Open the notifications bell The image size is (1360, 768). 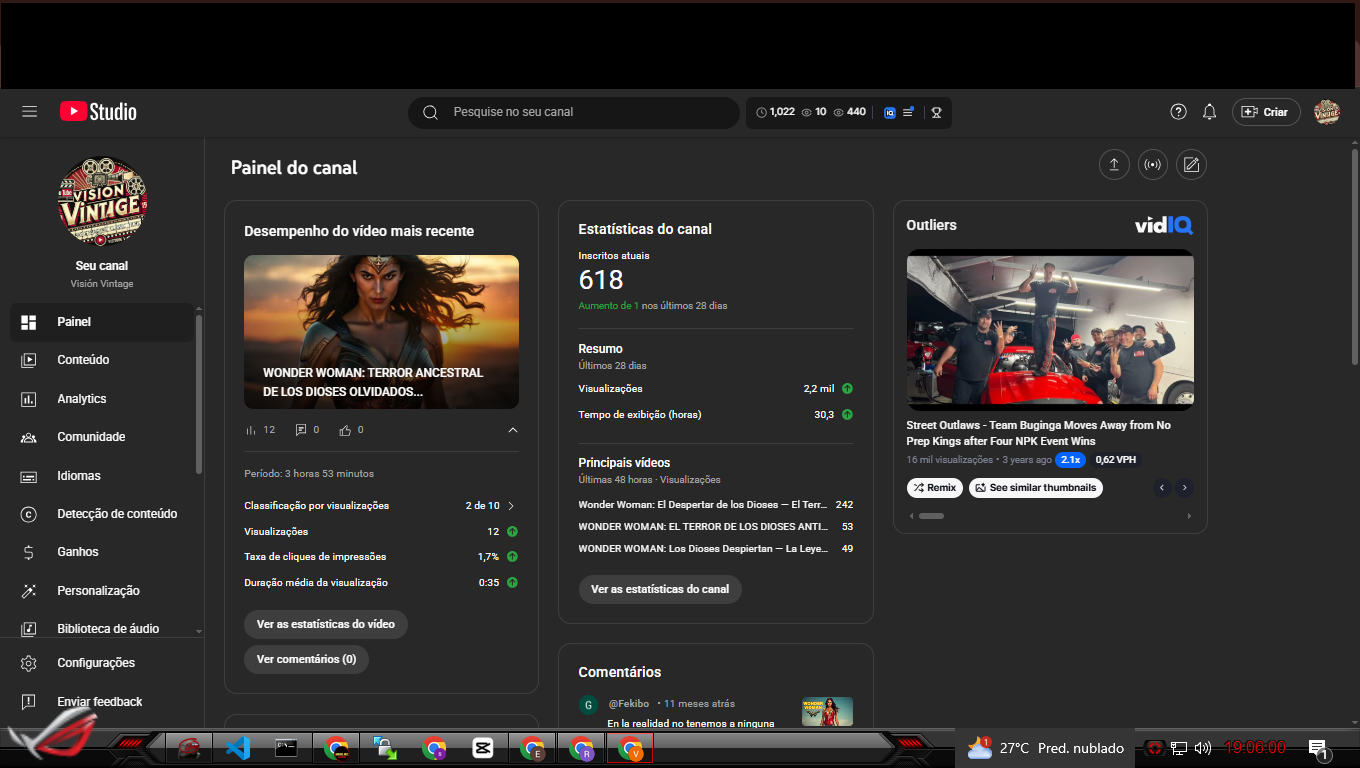1209,112
